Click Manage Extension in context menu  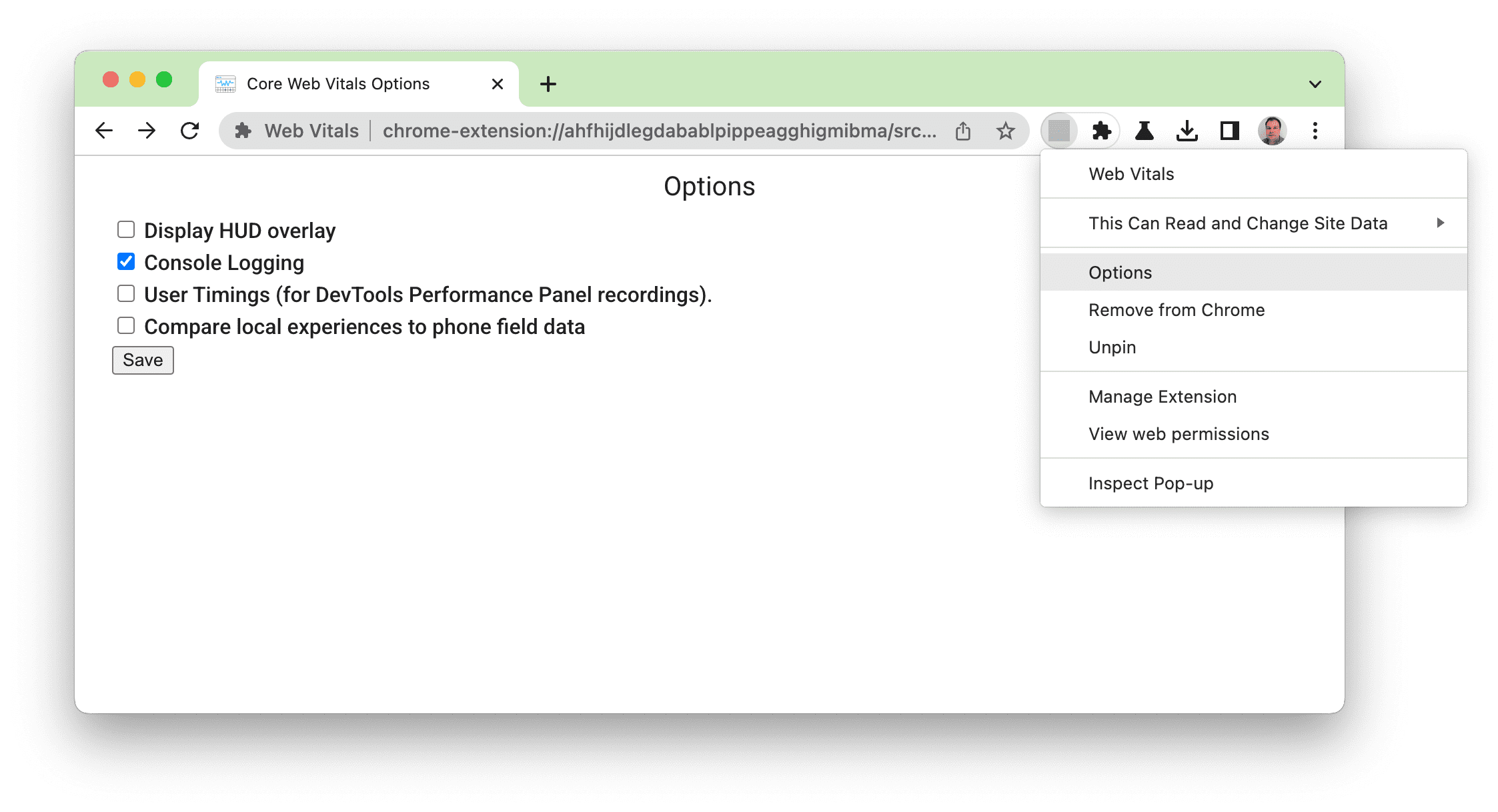(1162, 396)
